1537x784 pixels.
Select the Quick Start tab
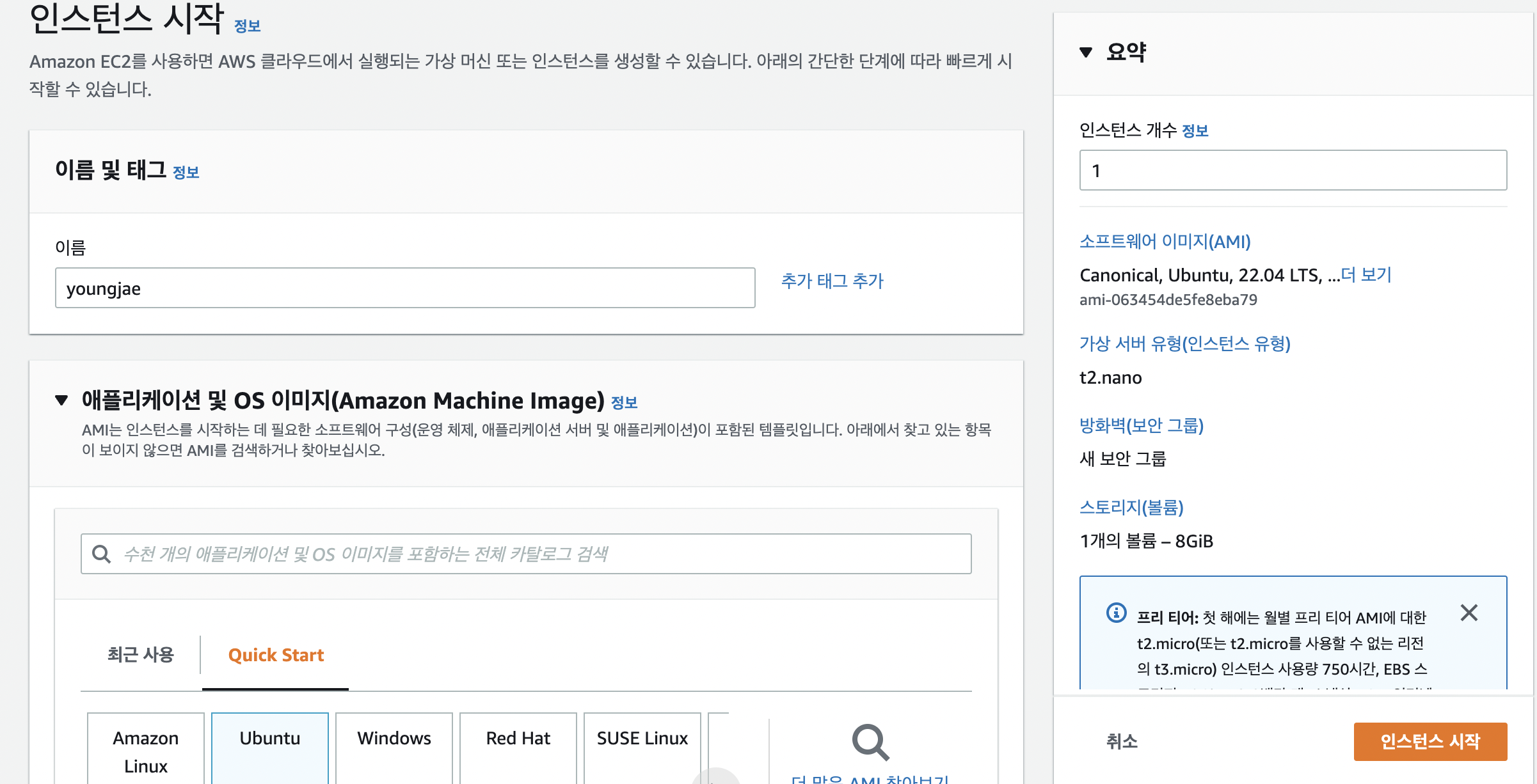(276, 655)
